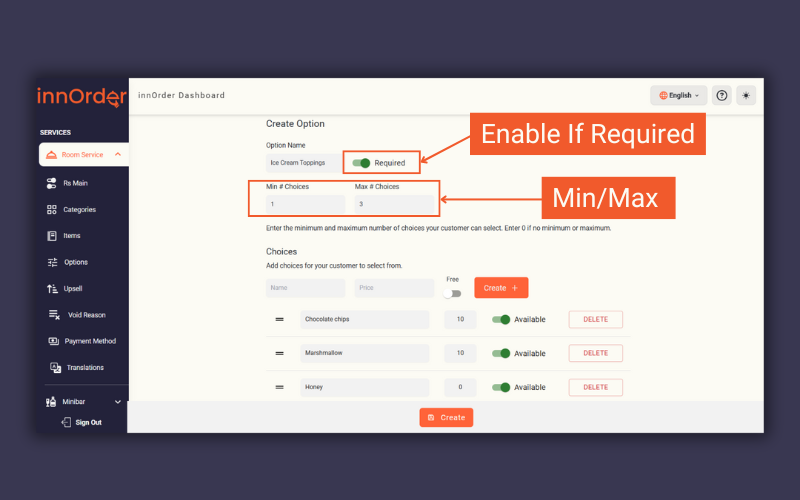This screenshot has width=800, height=500.
Task: Click the Min # Choices field
Action: [305, 204]
